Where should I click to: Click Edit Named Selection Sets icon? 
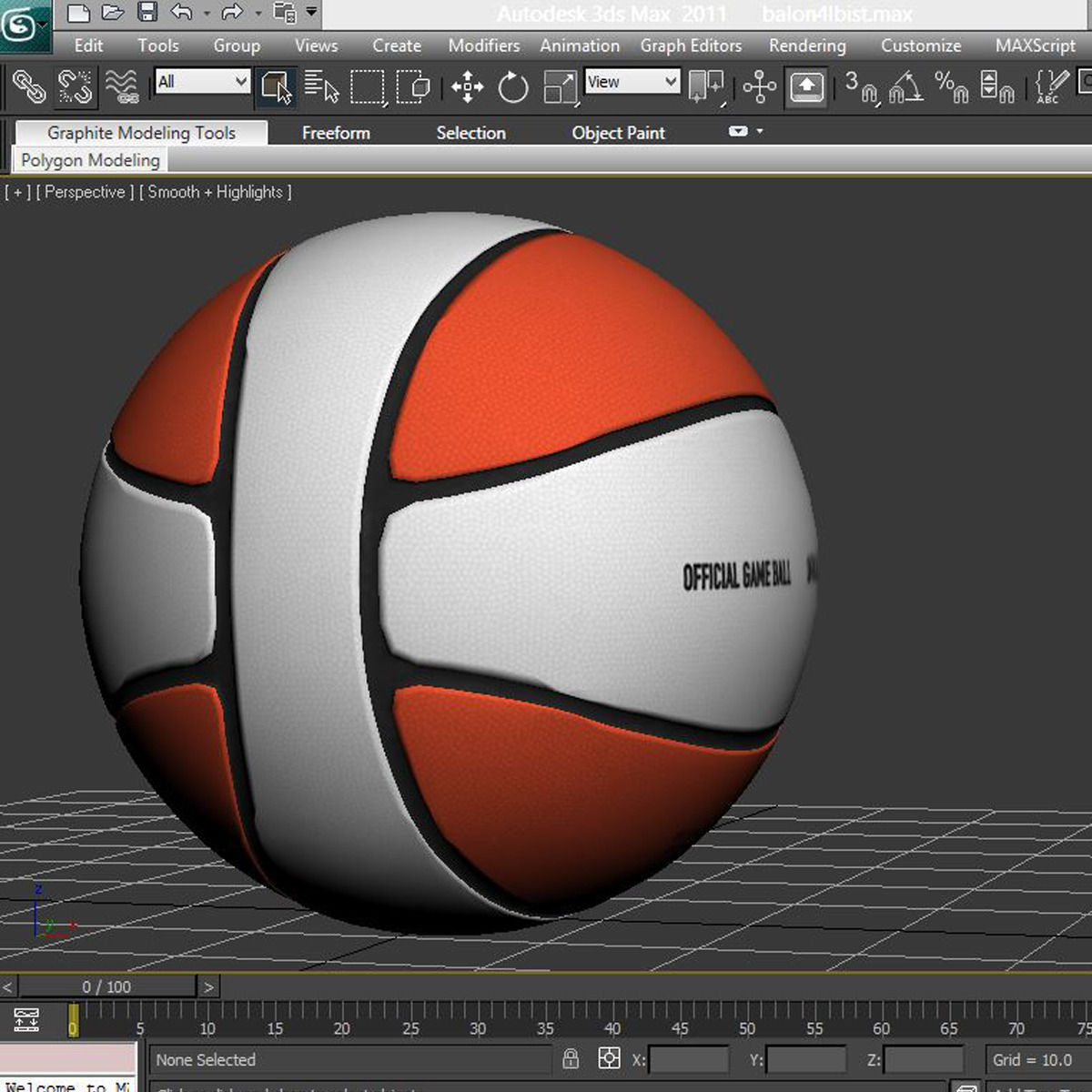click(1051, 87)
